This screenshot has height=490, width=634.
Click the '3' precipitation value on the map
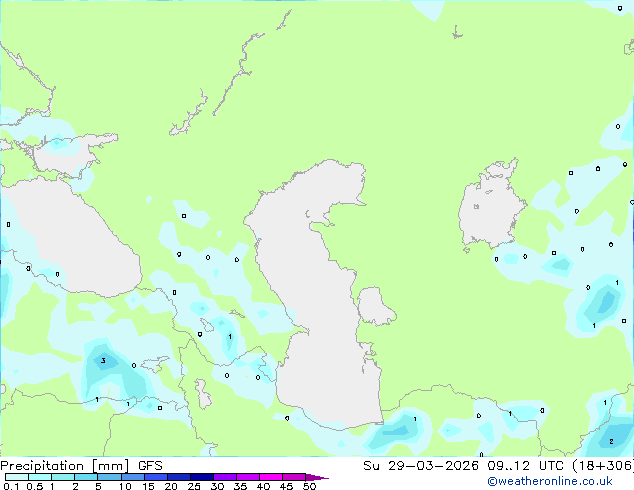click(104, 361)
